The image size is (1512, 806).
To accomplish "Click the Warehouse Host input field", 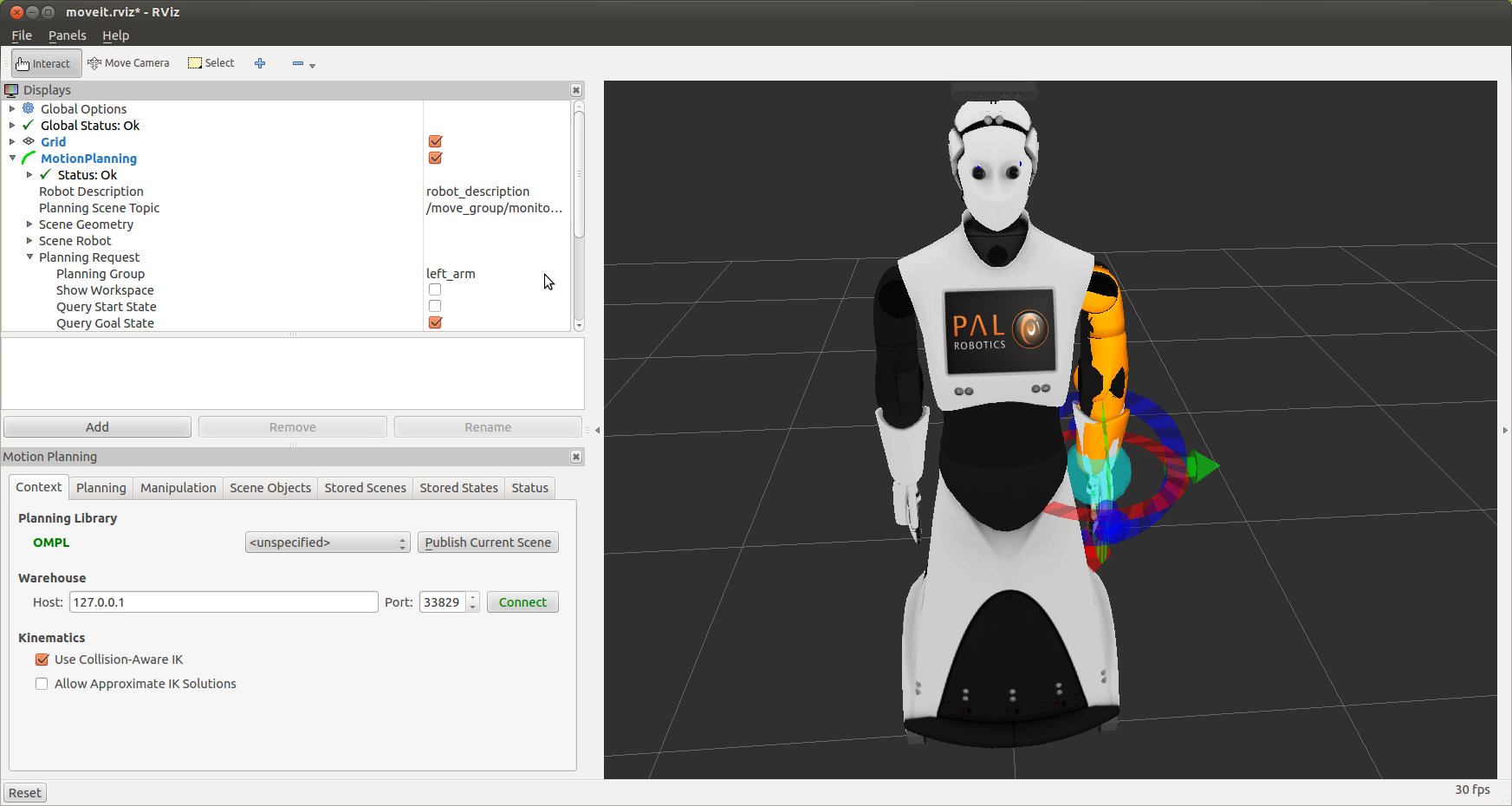I will tap(224, 602).
